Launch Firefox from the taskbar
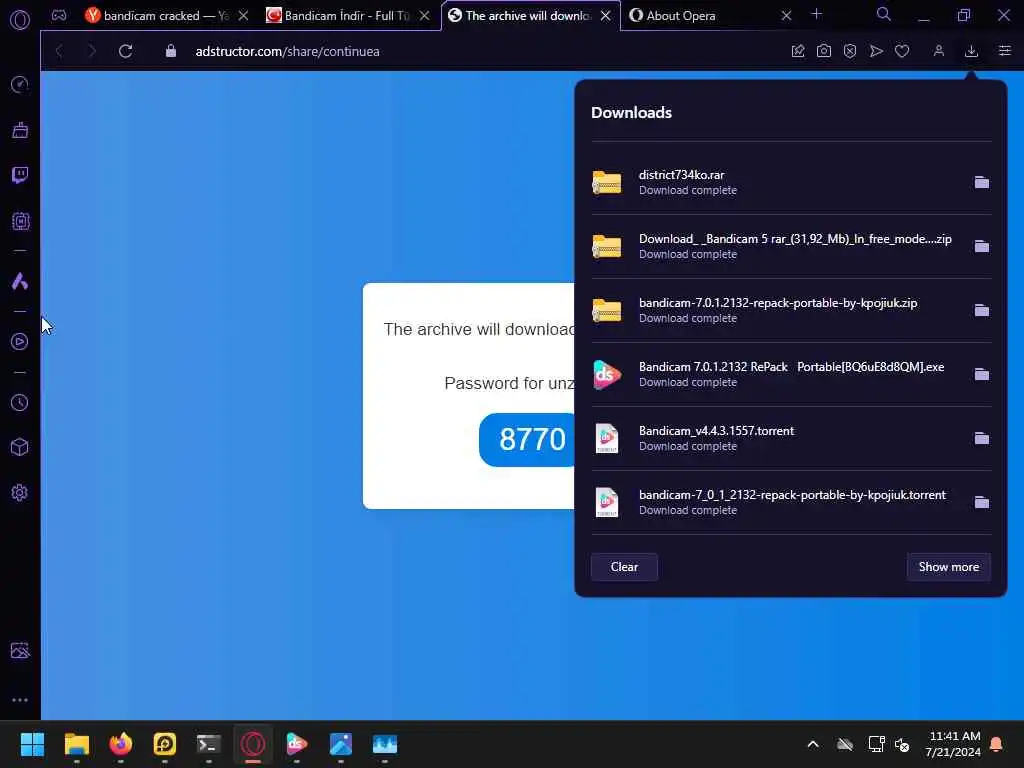1024x768 pixels. point(120,744)
